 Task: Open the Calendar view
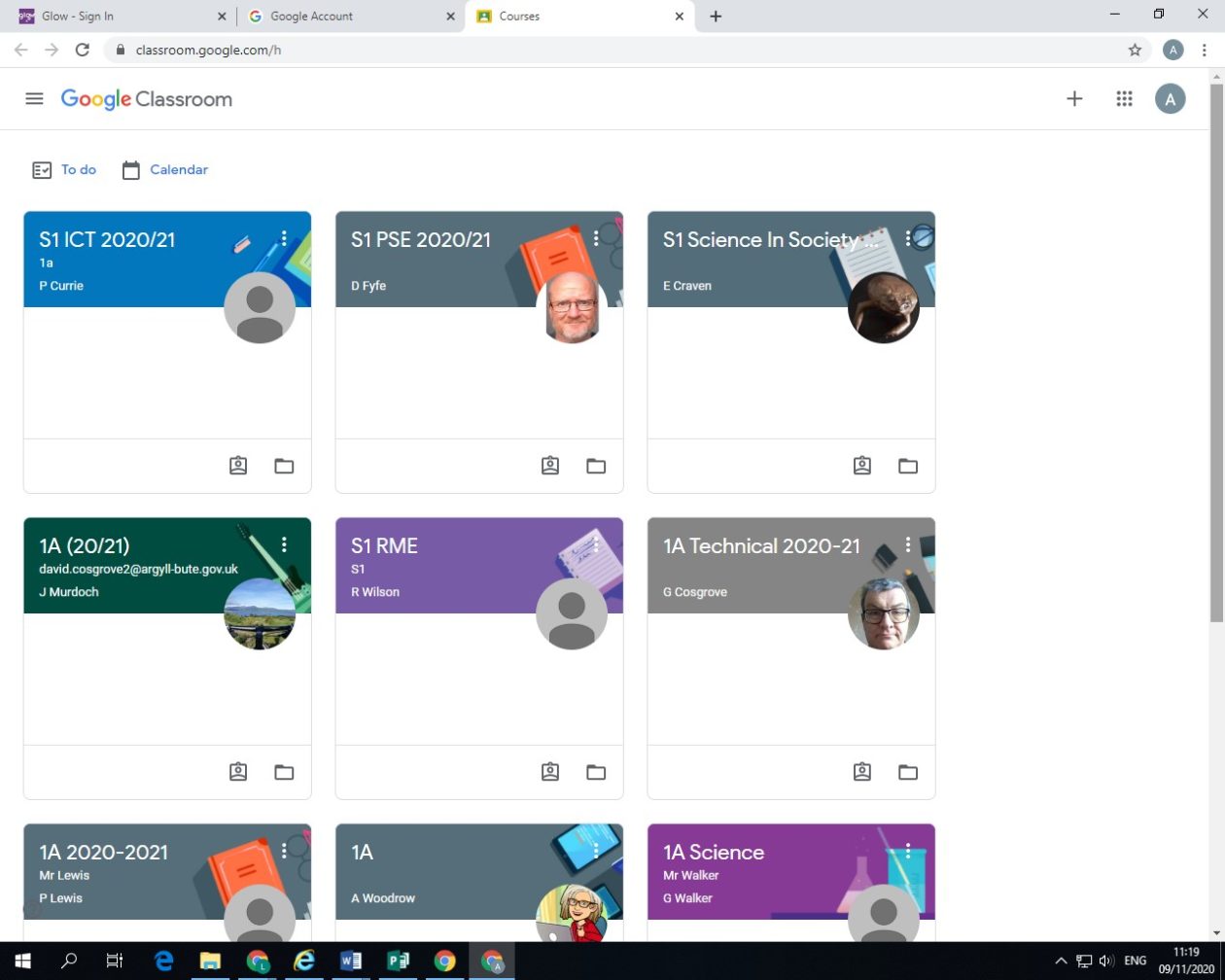164,170
